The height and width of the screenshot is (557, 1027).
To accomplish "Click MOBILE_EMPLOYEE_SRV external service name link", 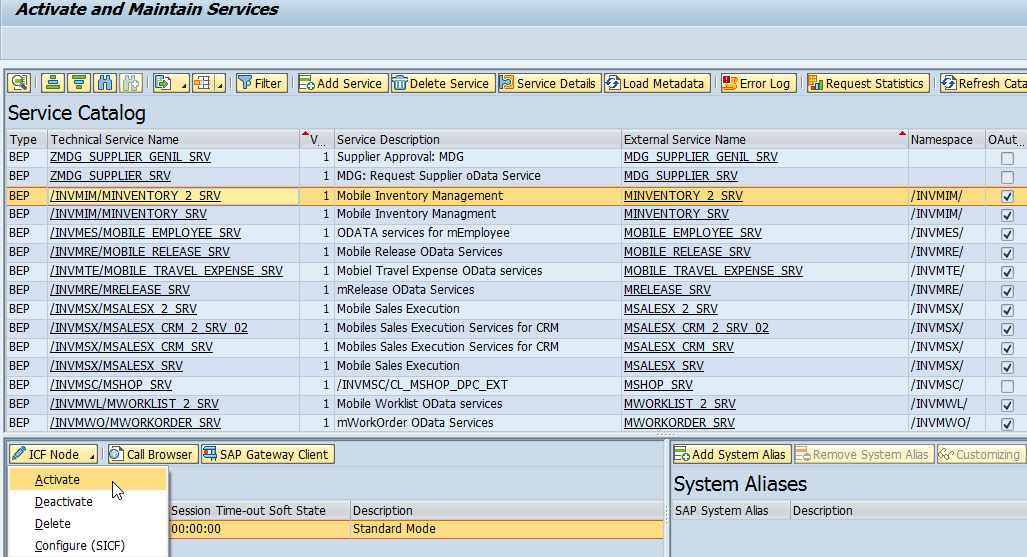I will coord(692,233).
